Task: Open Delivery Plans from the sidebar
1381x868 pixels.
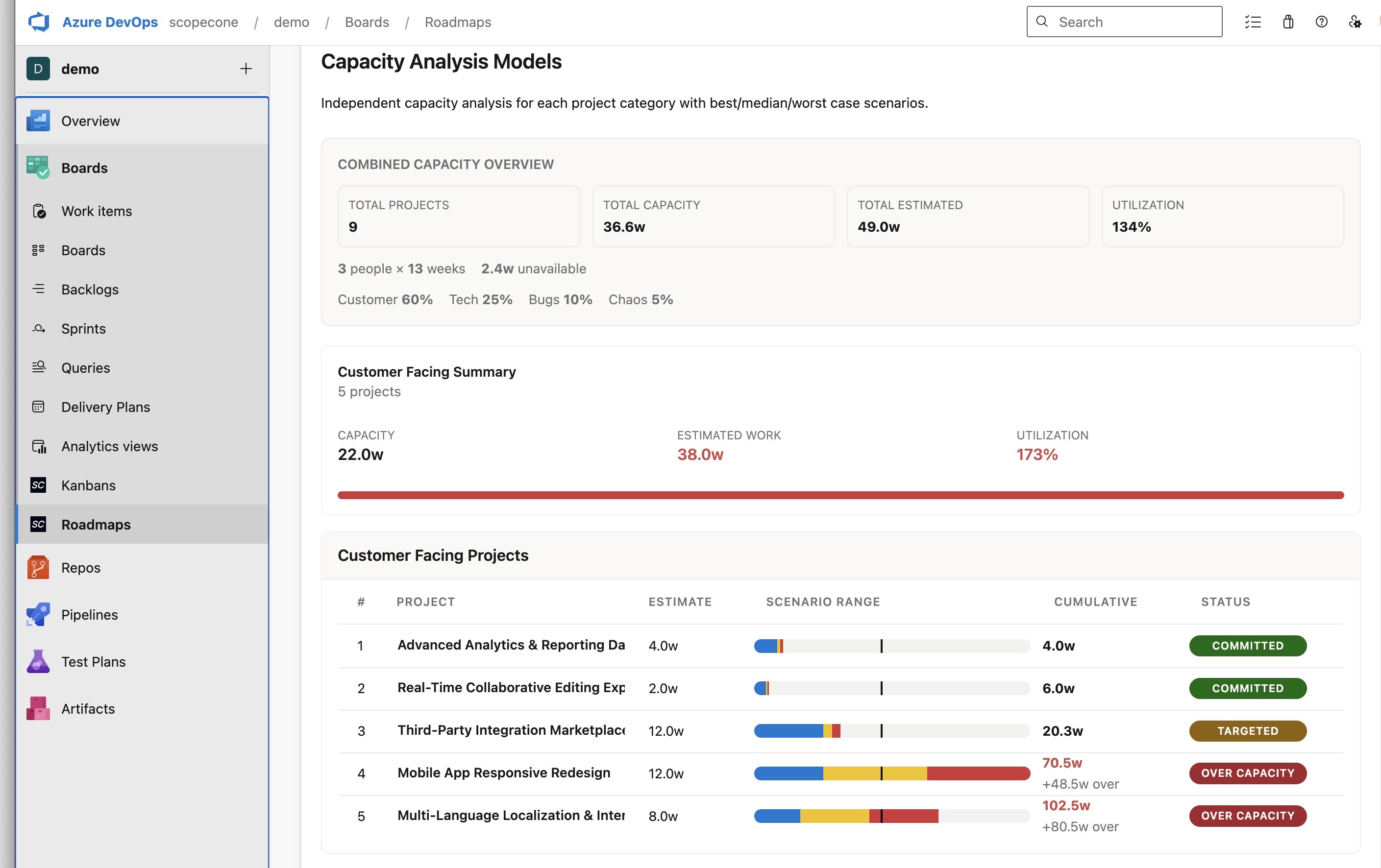Action: [105, 407]
